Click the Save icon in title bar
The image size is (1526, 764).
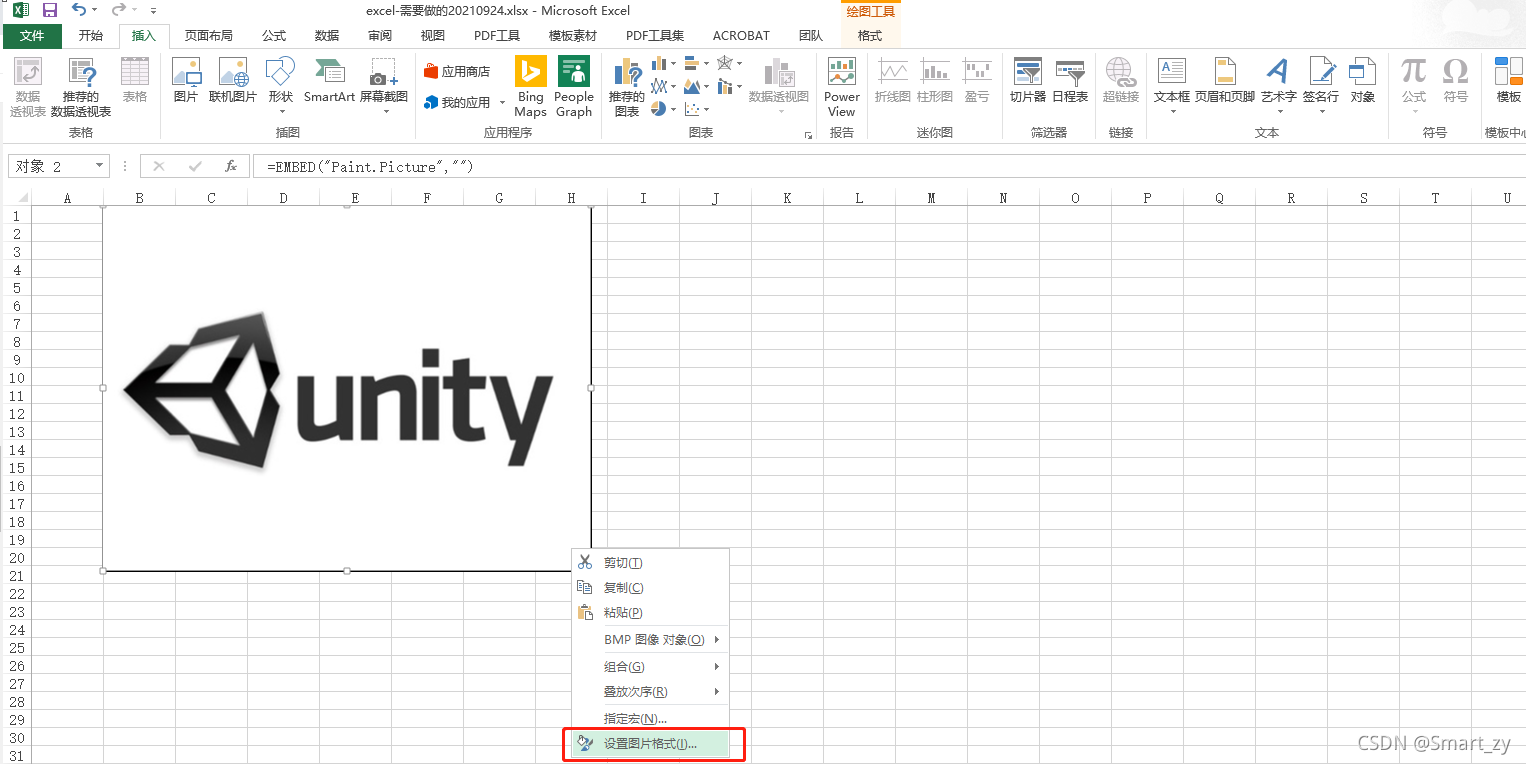click(x=50, y=10)
